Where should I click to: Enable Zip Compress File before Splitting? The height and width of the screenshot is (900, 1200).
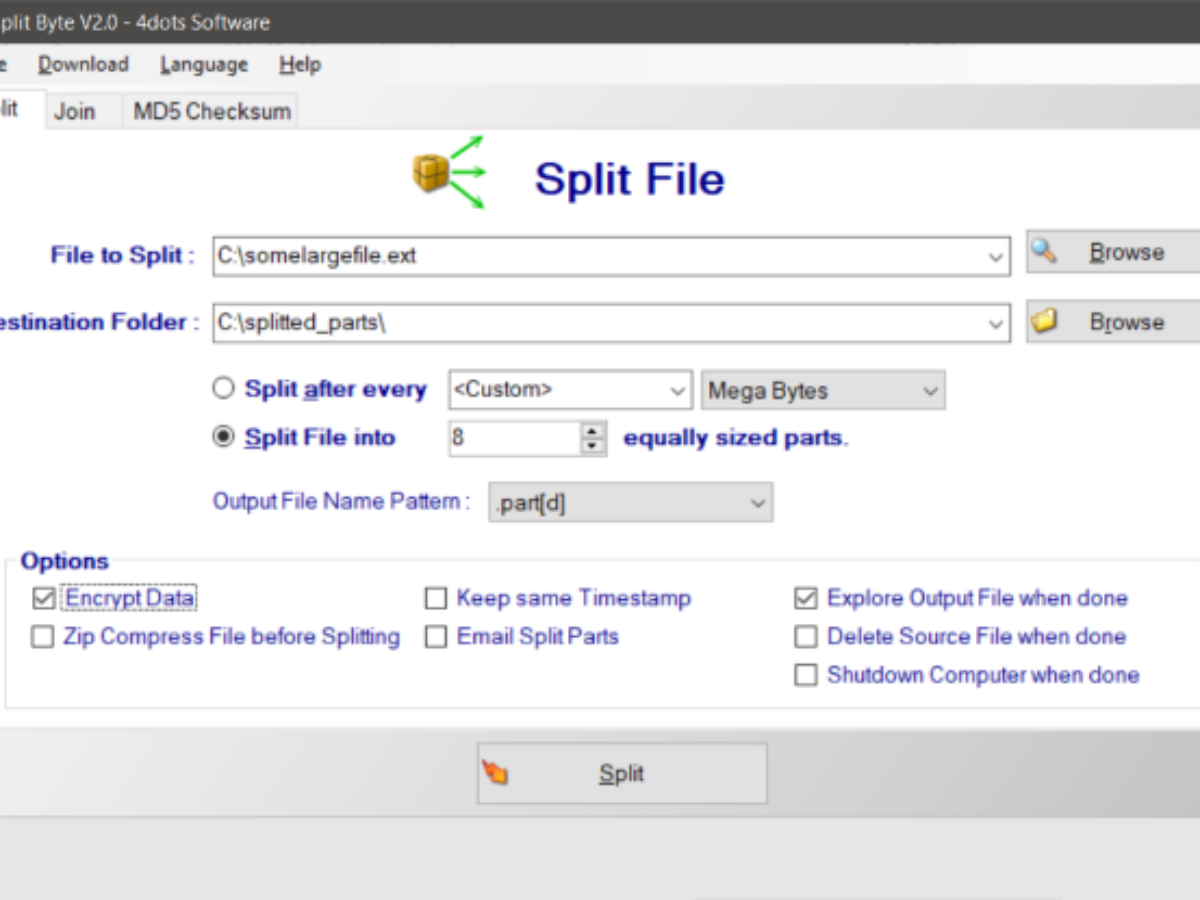coord(43,637)
